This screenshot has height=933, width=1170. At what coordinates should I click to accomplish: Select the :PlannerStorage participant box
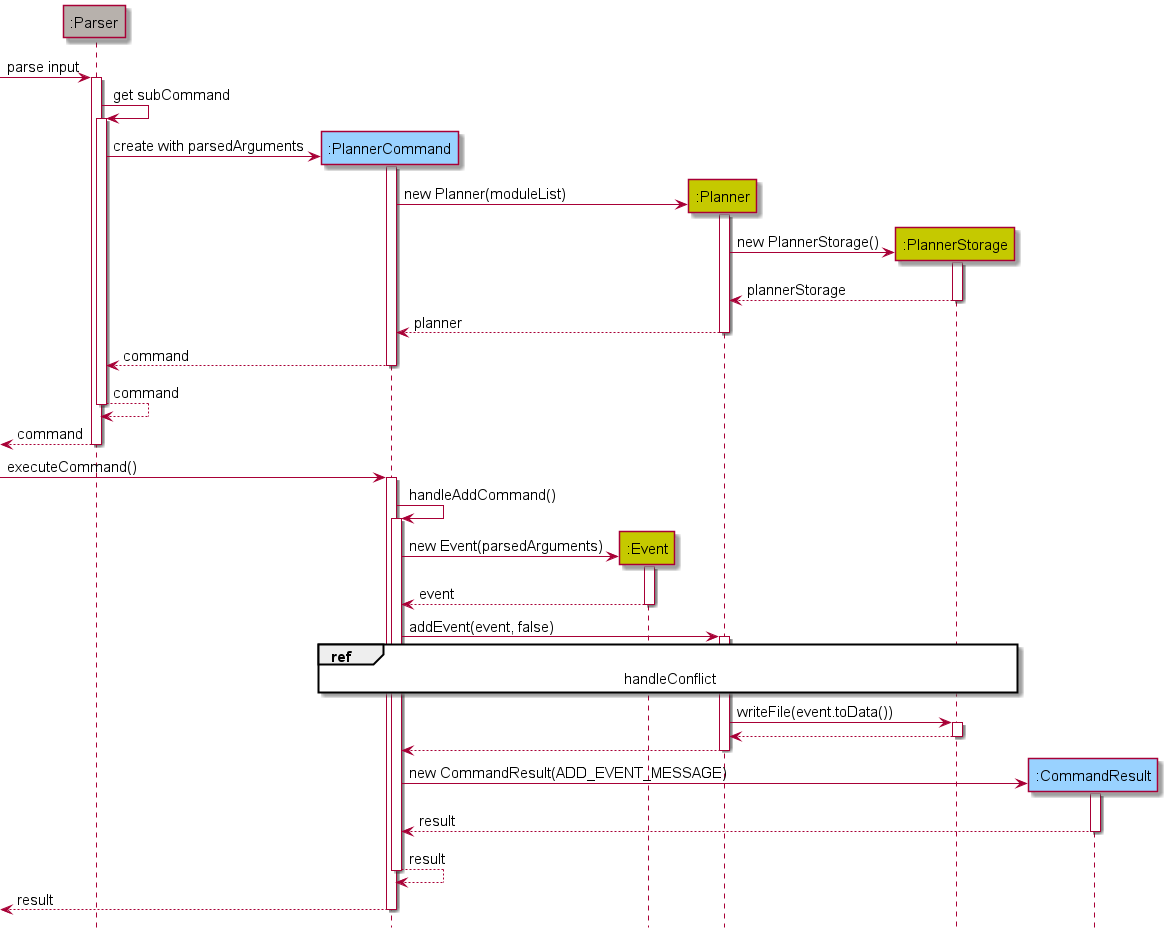point(954,244)
